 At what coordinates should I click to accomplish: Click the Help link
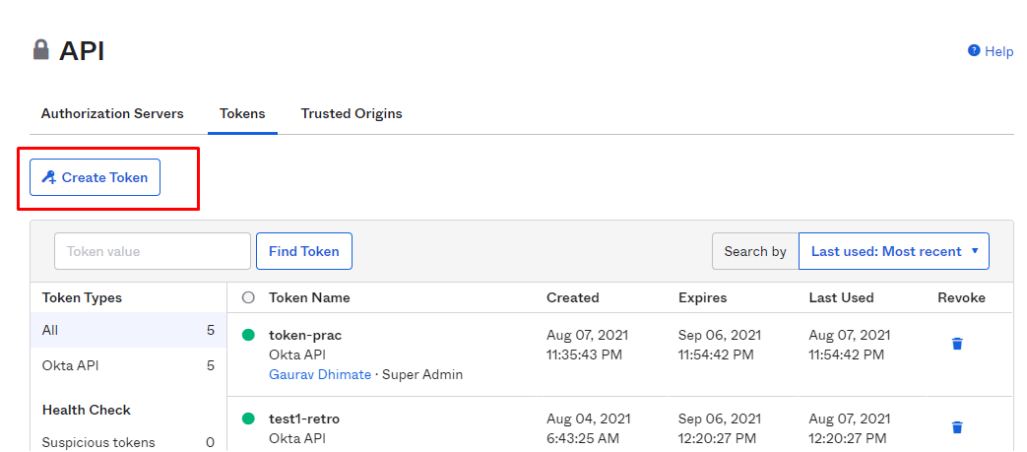coord(998,52)
